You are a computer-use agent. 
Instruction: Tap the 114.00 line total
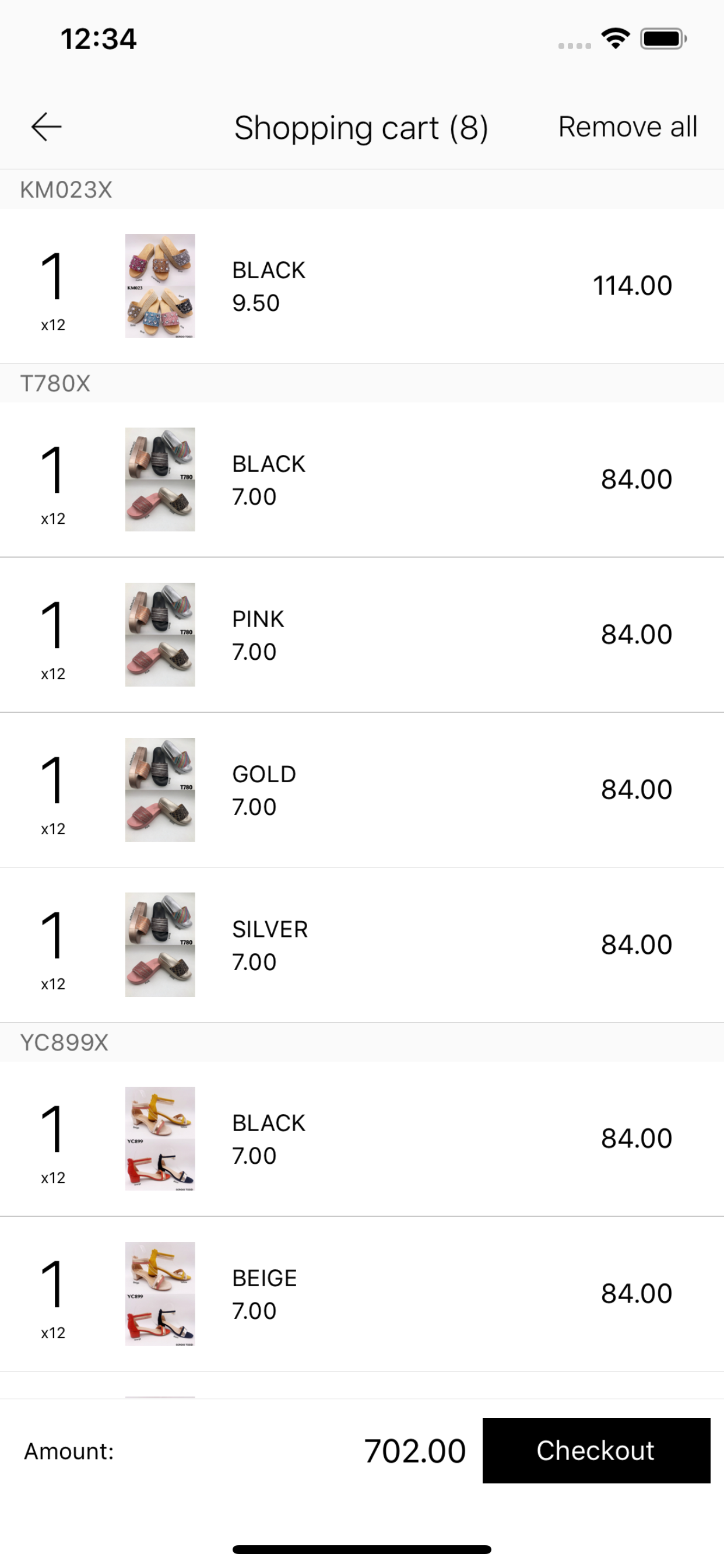pos(632,285)
